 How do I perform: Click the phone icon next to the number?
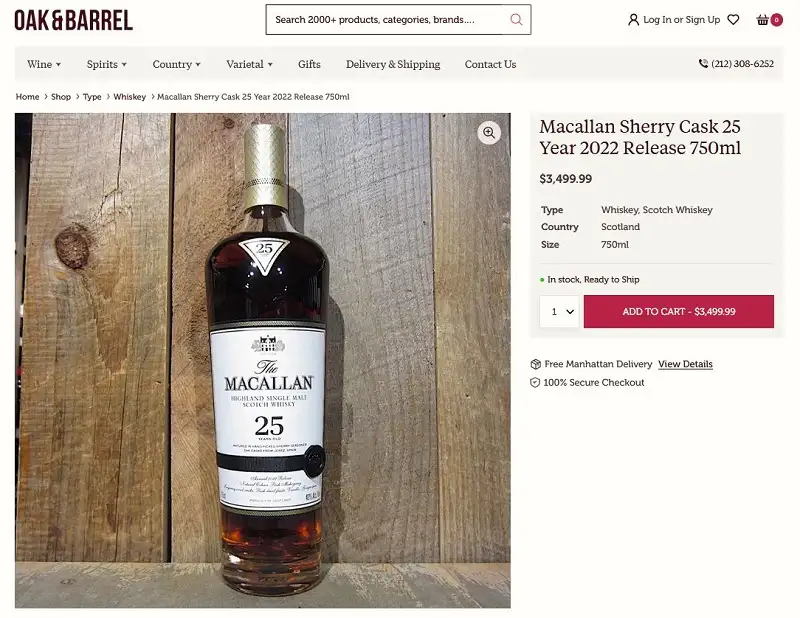pos(705,64)
